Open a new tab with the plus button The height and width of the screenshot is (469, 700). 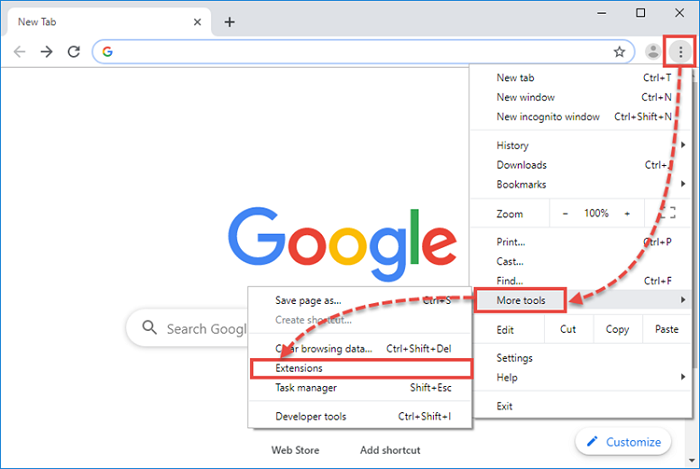pos(229,22)
